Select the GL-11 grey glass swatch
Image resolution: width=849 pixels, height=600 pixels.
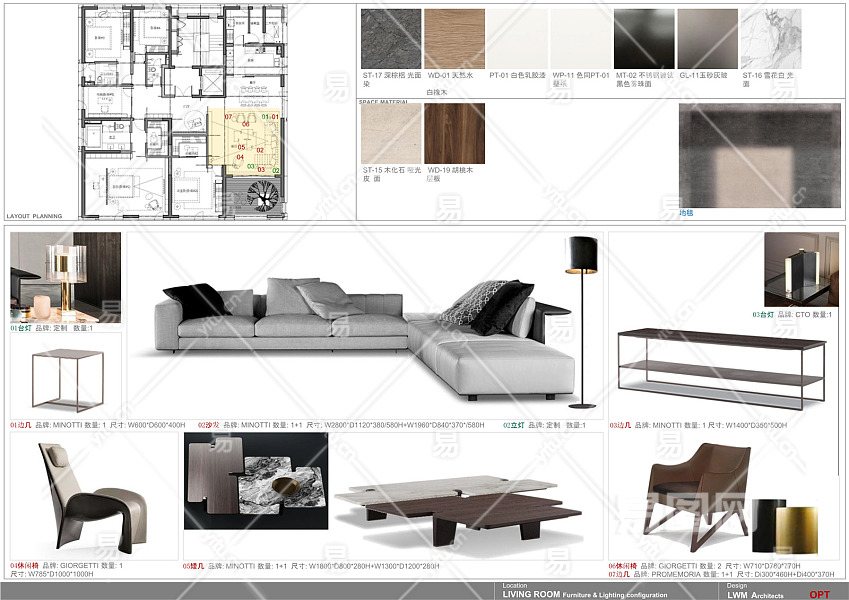pos(707,39)
